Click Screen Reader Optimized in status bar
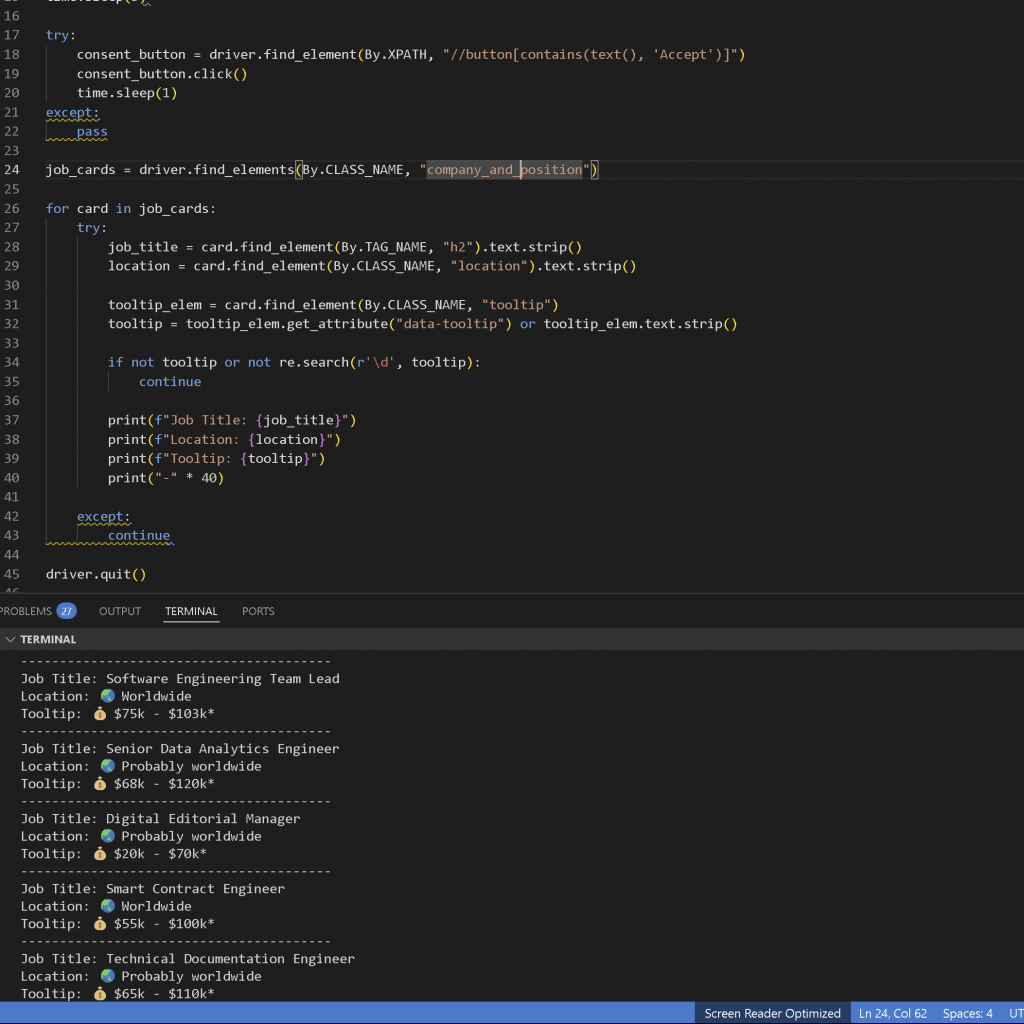The image size is (1024, 1024). pyautogui.click(x=772, y=1013)
